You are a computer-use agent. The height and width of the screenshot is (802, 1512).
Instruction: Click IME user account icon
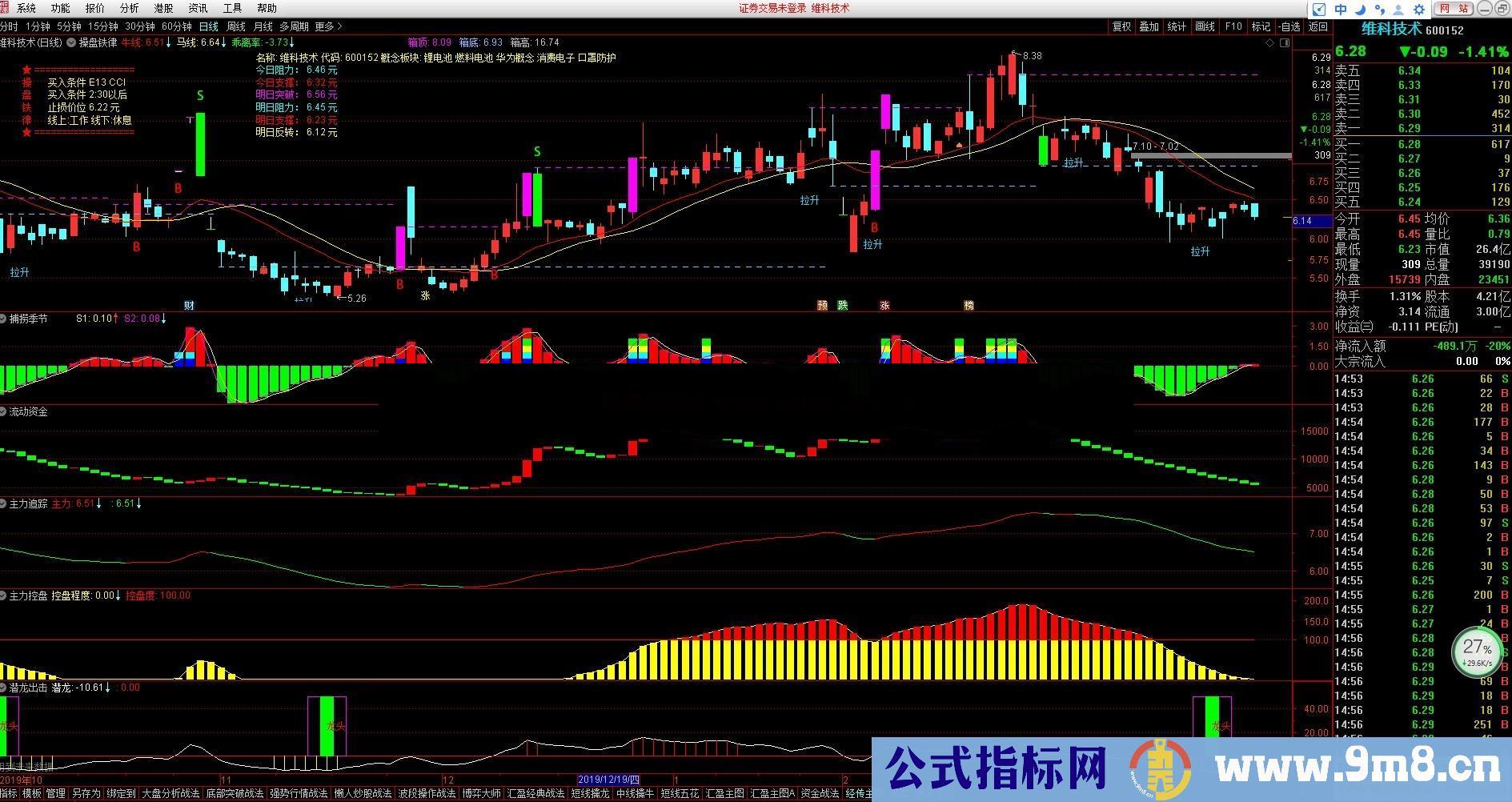coord(1398,10)
